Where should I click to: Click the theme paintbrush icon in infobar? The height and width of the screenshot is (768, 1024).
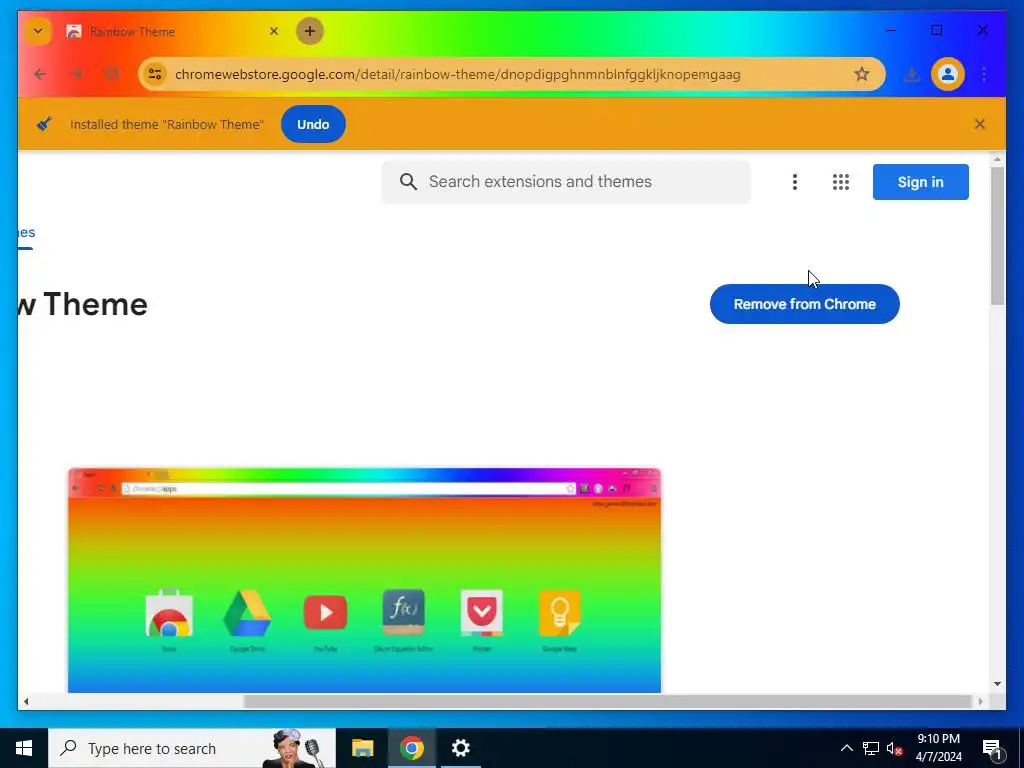click(44, 124)
